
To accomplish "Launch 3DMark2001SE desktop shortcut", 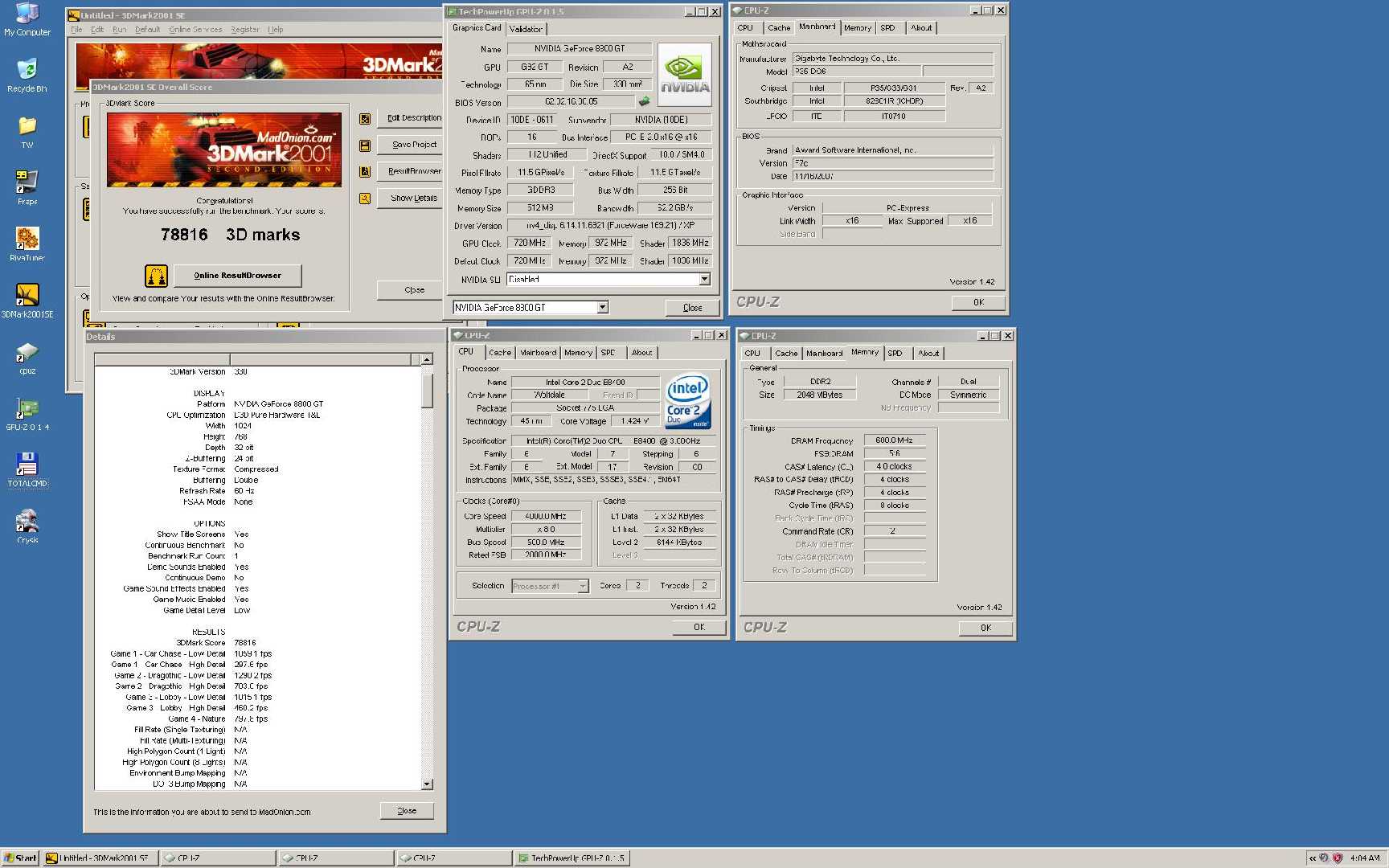I will pyautogui.click(x=27, y=301).
